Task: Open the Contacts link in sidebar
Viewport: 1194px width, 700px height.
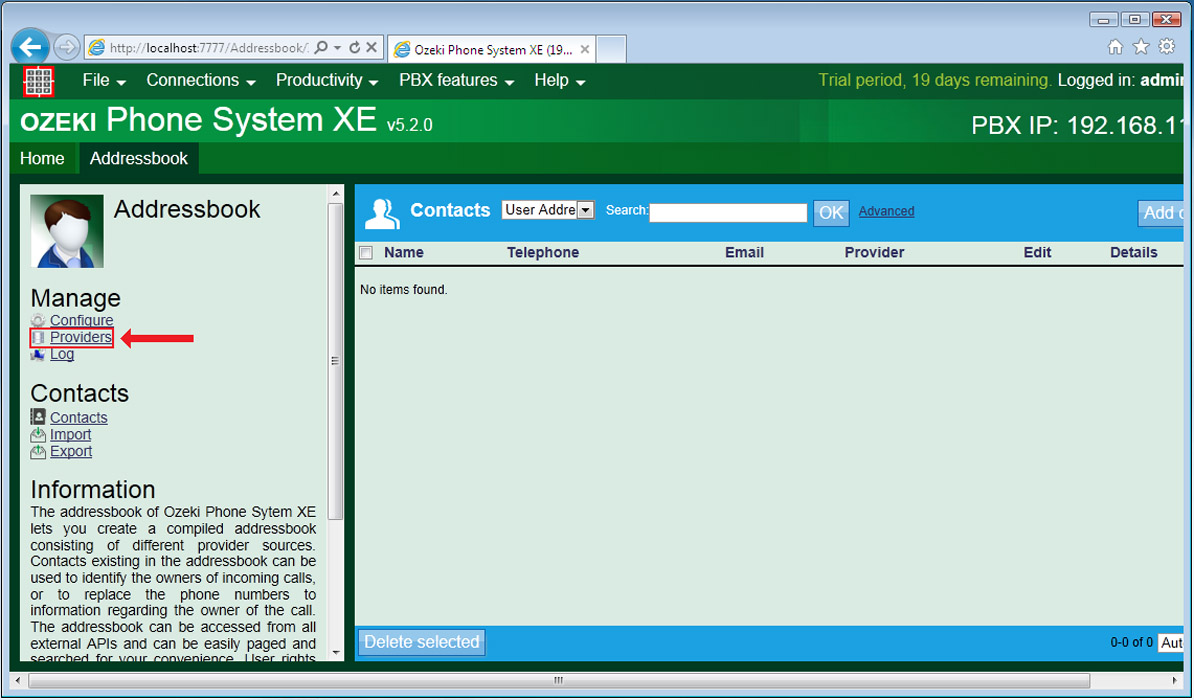Action: click(78, 417)
